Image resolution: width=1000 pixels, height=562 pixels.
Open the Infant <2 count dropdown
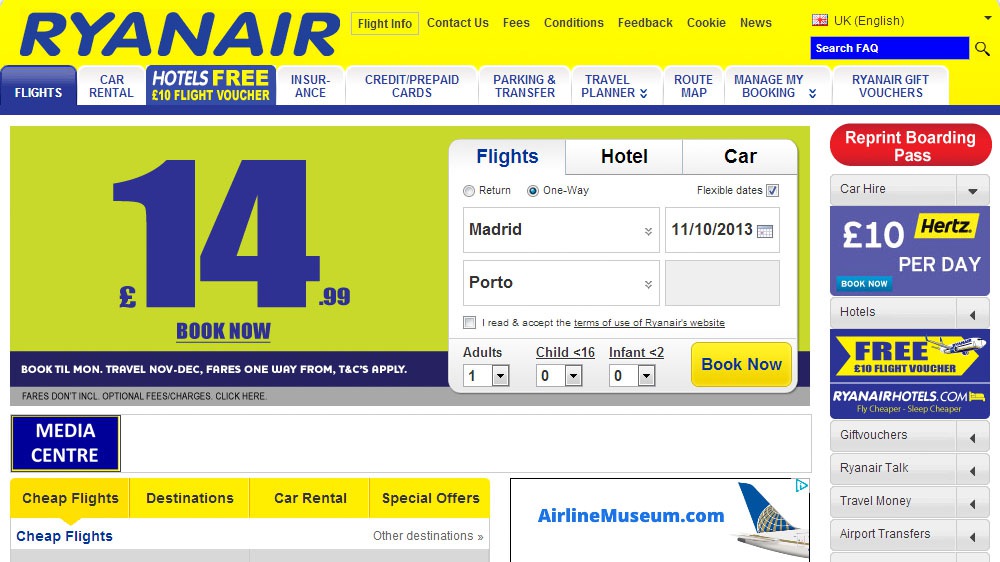[646, 376]
